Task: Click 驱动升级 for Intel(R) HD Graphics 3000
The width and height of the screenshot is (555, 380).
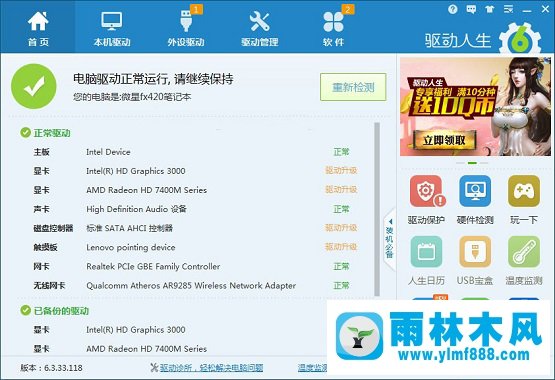Action: [x=341, y=171]
